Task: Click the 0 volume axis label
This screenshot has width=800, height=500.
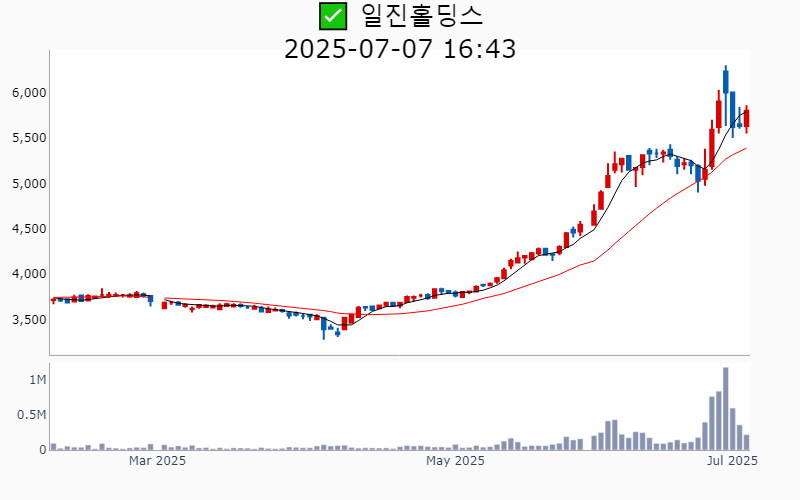Action: 43,450
